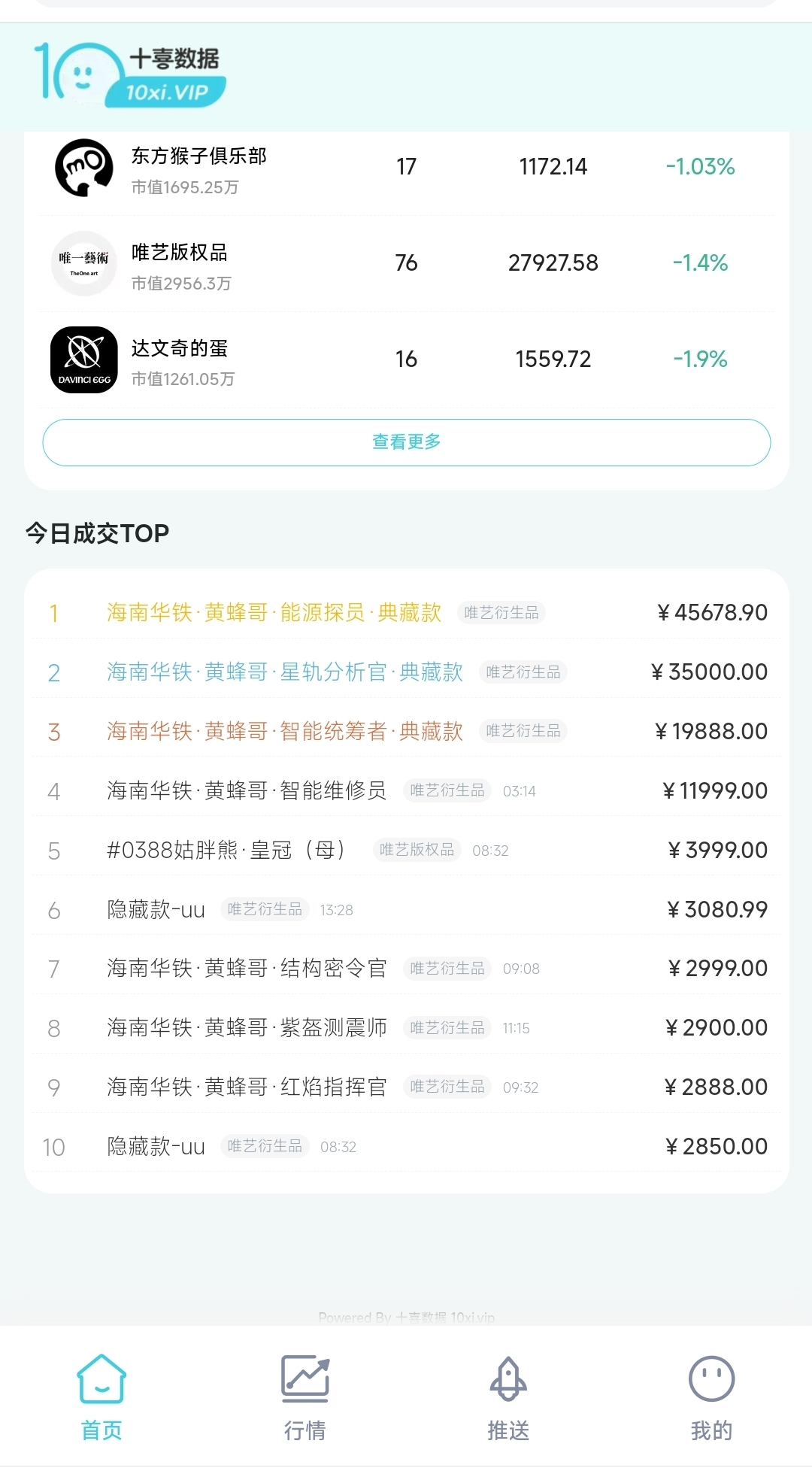Open the 唯艺版权品 platform row

point(407,263)
